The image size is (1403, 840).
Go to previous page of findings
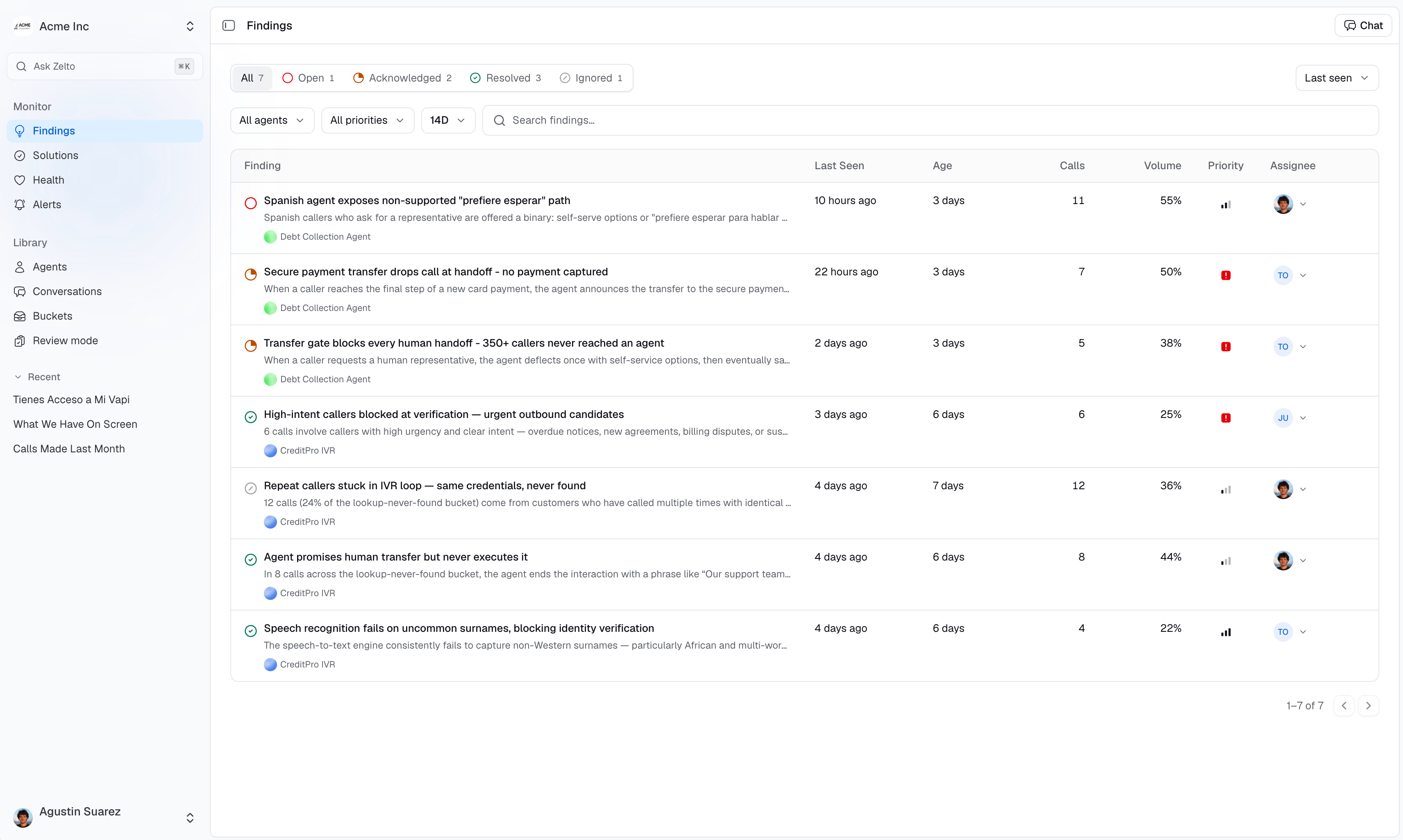pyautogui.click(x=1344, y=706)
